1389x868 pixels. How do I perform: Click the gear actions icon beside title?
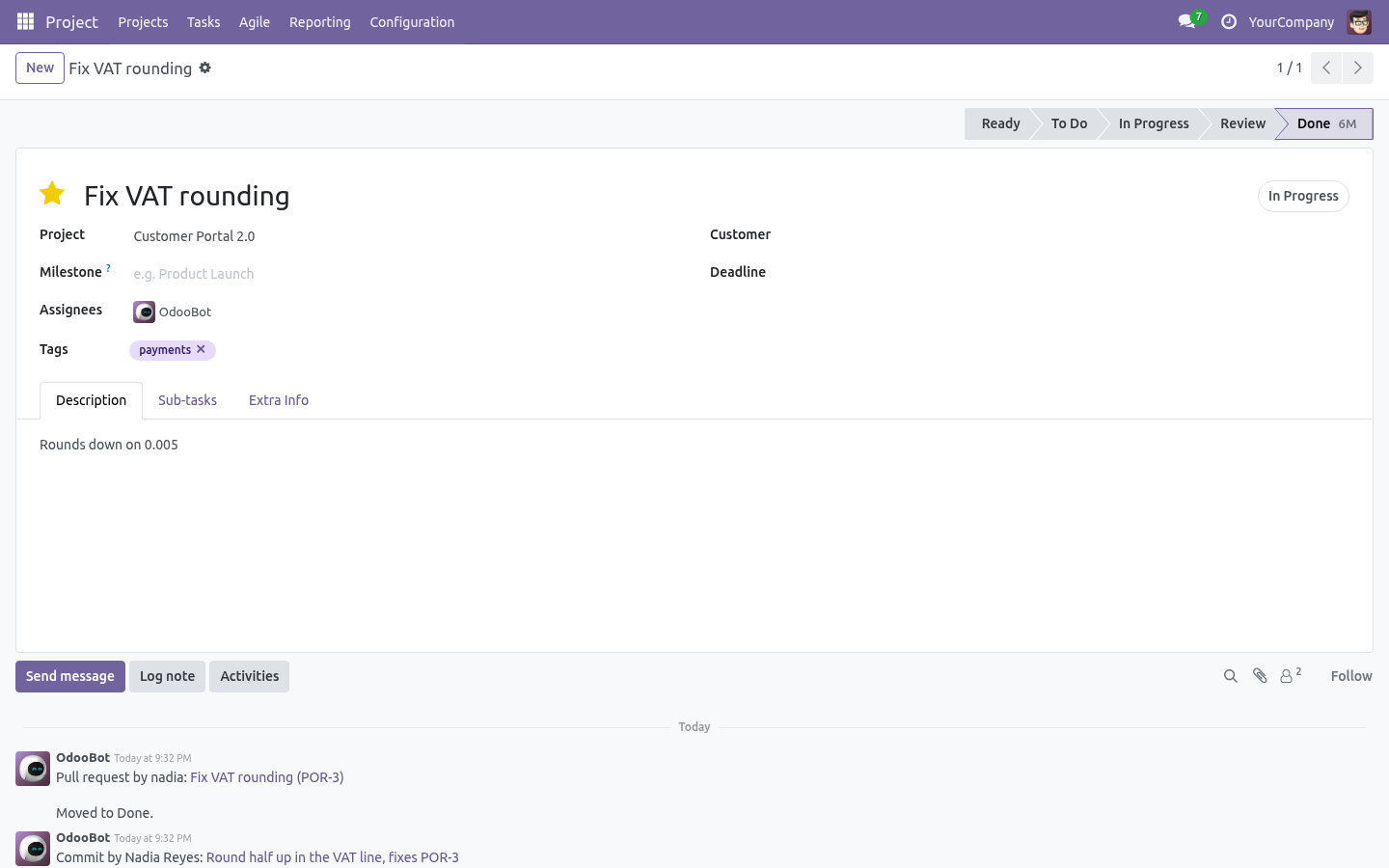(205, 68)
